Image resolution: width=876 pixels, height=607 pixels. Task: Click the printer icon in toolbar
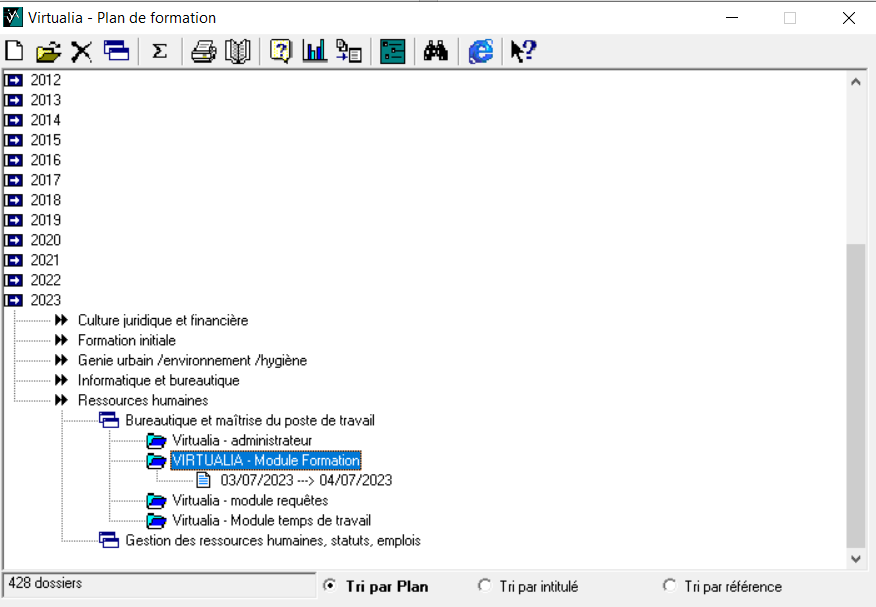click(204, 52)
